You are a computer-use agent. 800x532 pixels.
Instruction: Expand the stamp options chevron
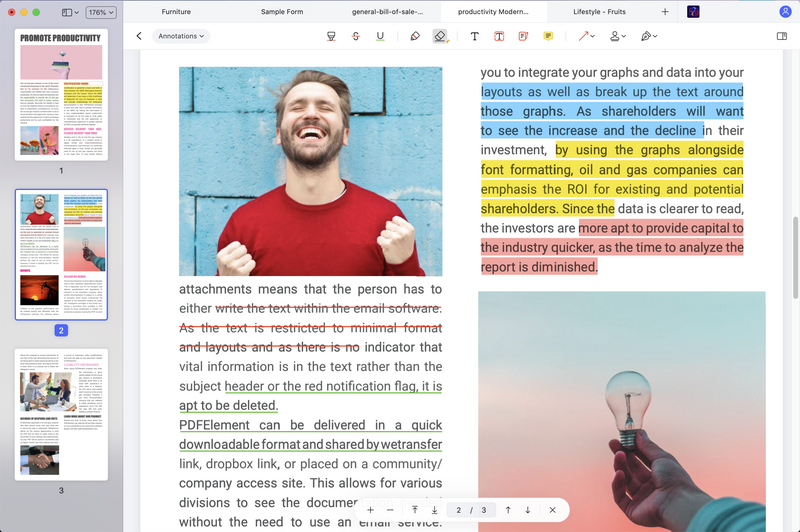click(623, 36)
